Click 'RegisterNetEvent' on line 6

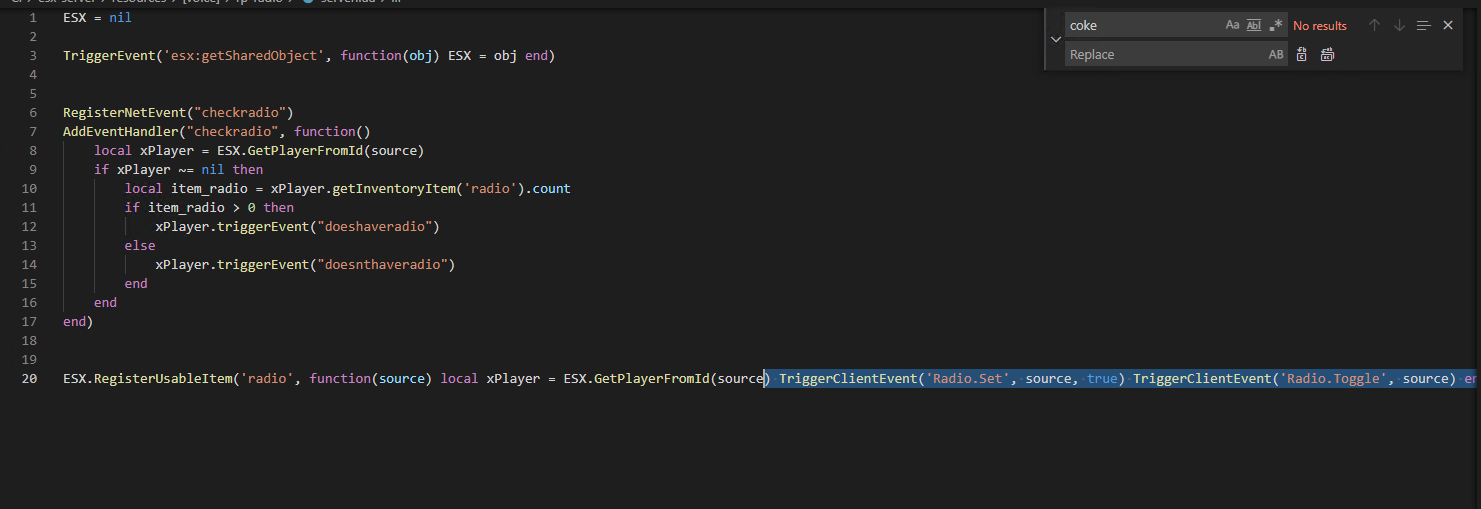pyautogui.click(x=125, y=112)
